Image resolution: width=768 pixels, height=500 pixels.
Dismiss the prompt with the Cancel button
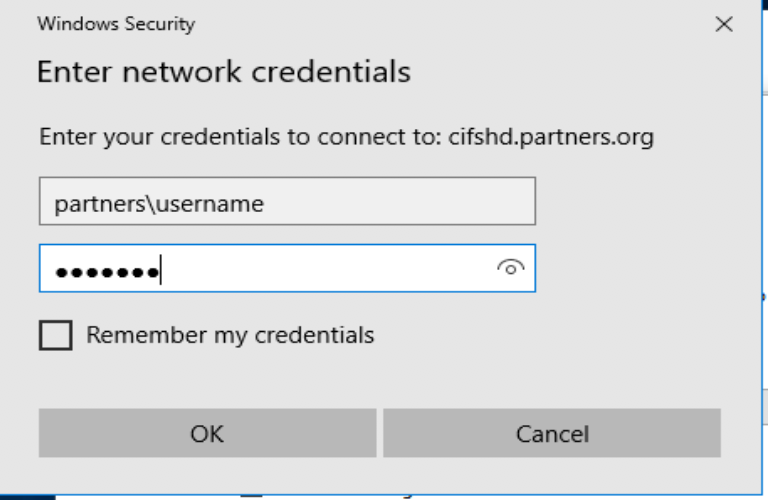pyautogui.click(x=552, y=433)
